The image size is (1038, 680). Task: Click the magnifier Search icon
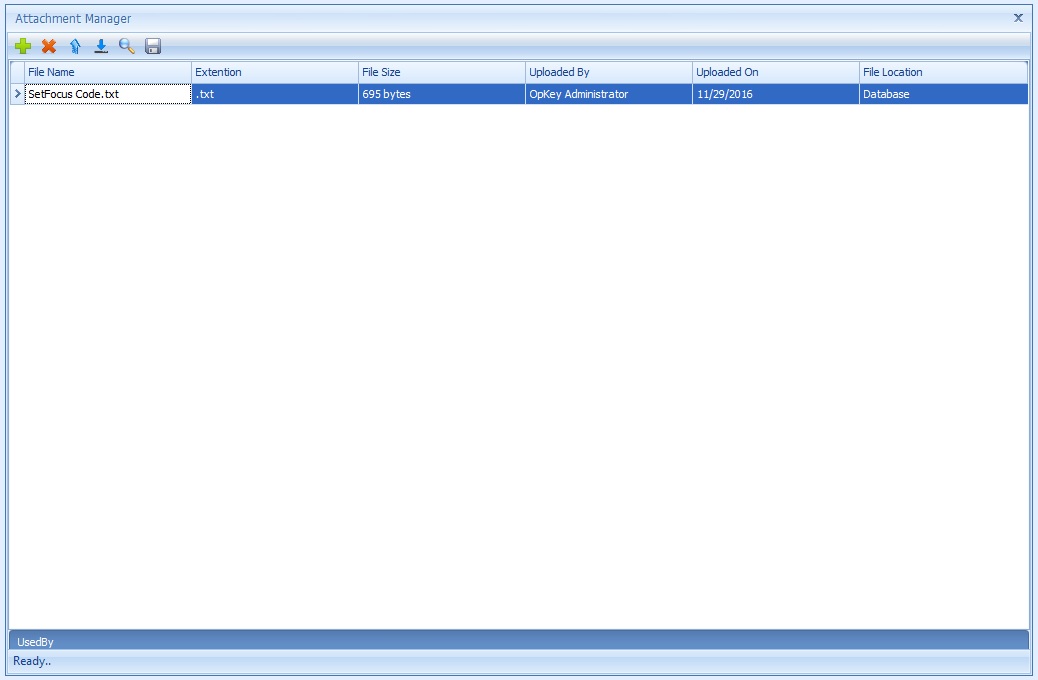click(126, 46)
